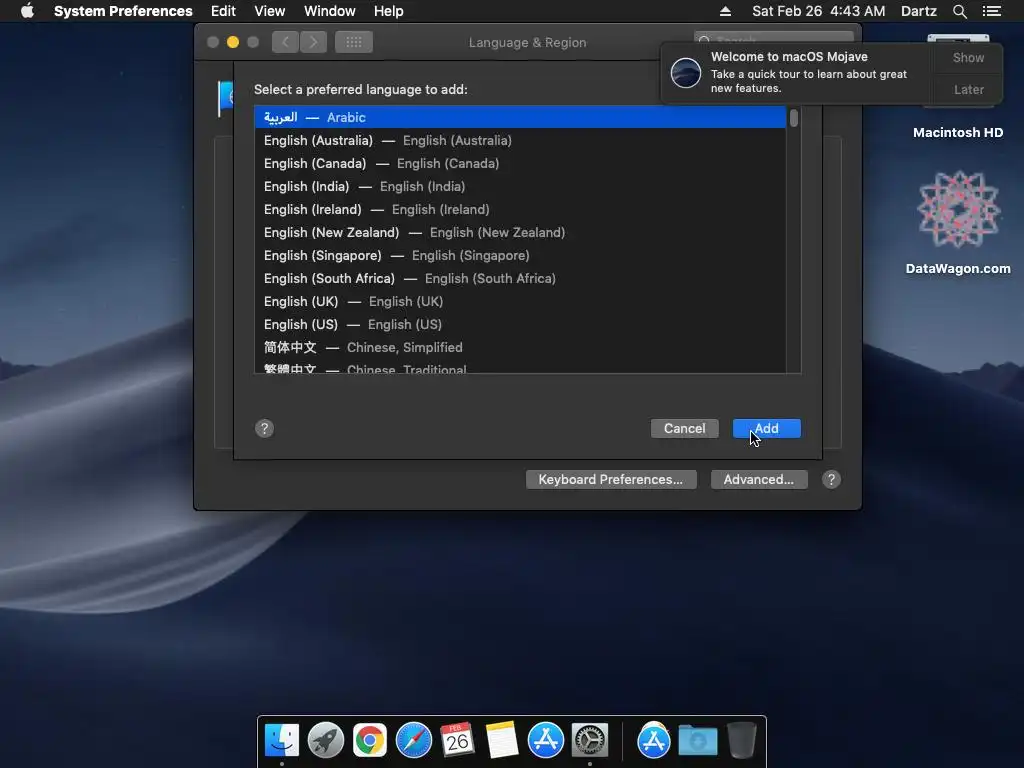This screenshot has width=1024, height=768.
Task: Click the date and time in menu bar
Action: pos(818,11)
